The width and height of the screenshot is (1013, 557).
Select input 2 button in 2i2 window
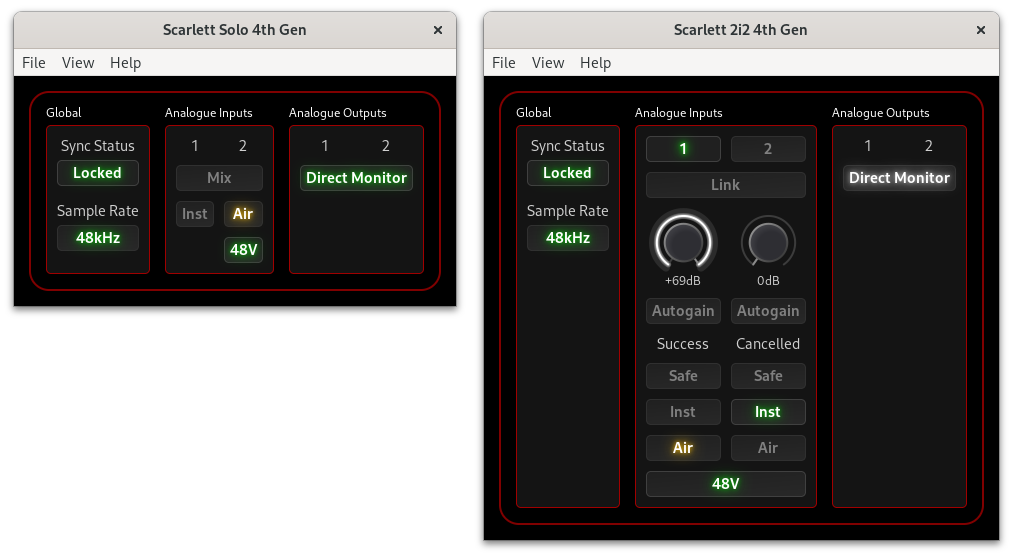coord(768,149)
